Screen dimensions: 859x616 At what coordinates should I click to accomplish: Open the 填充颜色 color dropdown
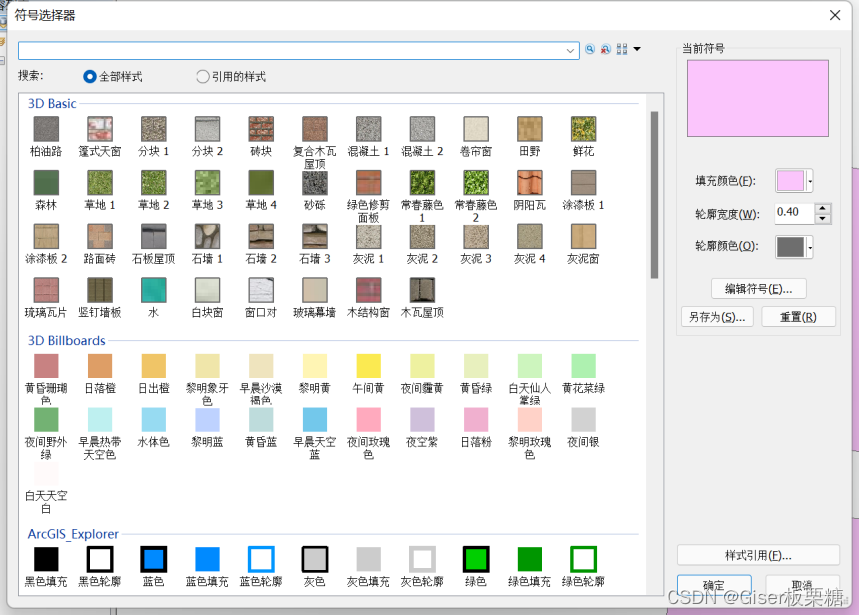tap(810, 181)
